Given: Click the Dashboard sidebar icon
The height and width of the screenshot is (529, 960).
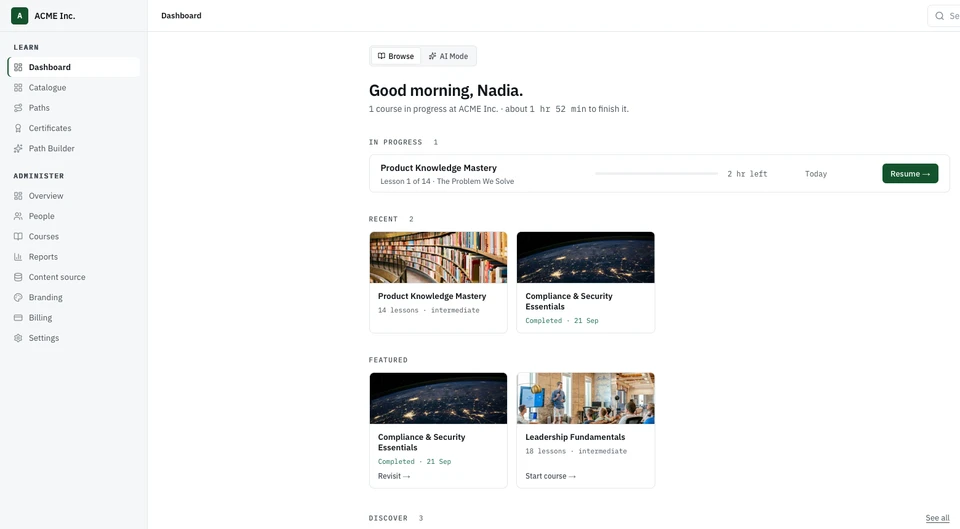Looking at the screenshot, I should point(18,67).
